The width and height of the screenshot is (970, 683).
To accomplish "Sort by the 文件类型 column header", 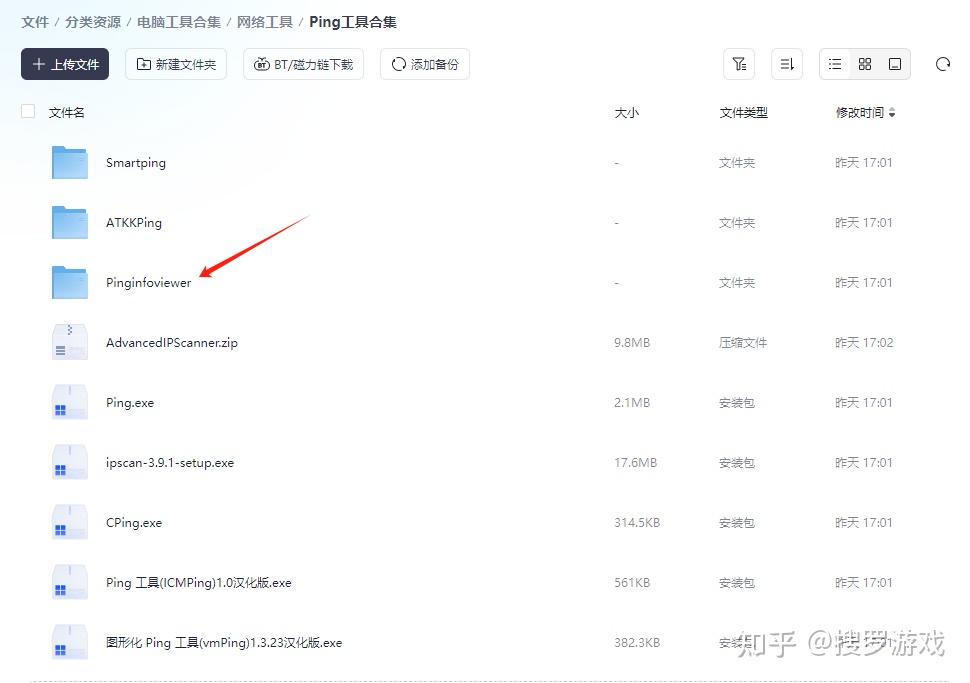I will pyautogui.click(x=745, y=113).
